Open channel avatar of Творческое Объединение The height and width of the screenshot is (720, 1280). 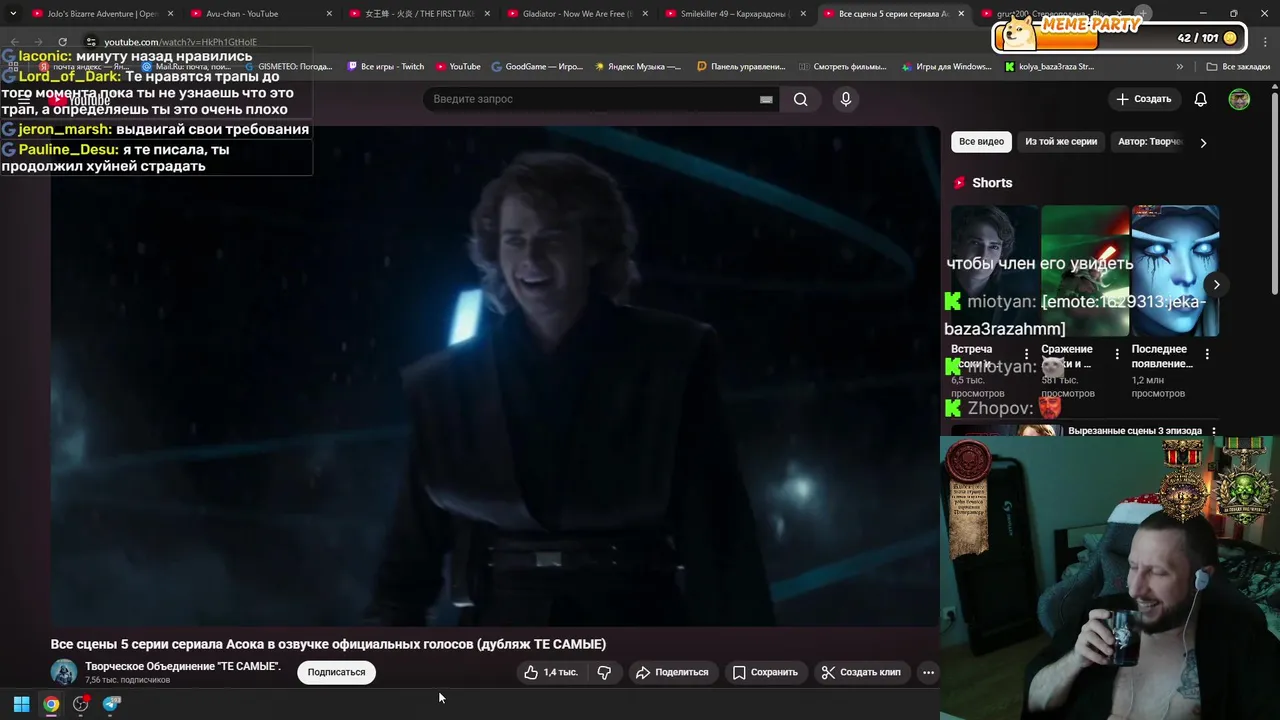click(x=64, y=672)
